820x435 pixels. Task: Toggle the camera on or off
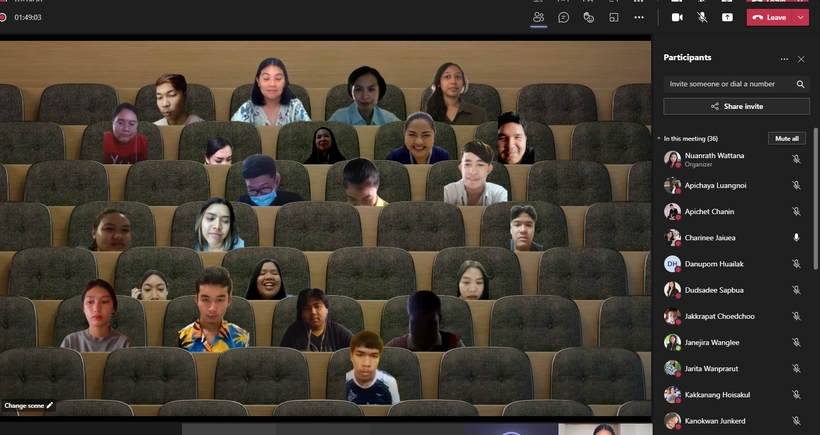pyautogui.click(x=677, y=17)
